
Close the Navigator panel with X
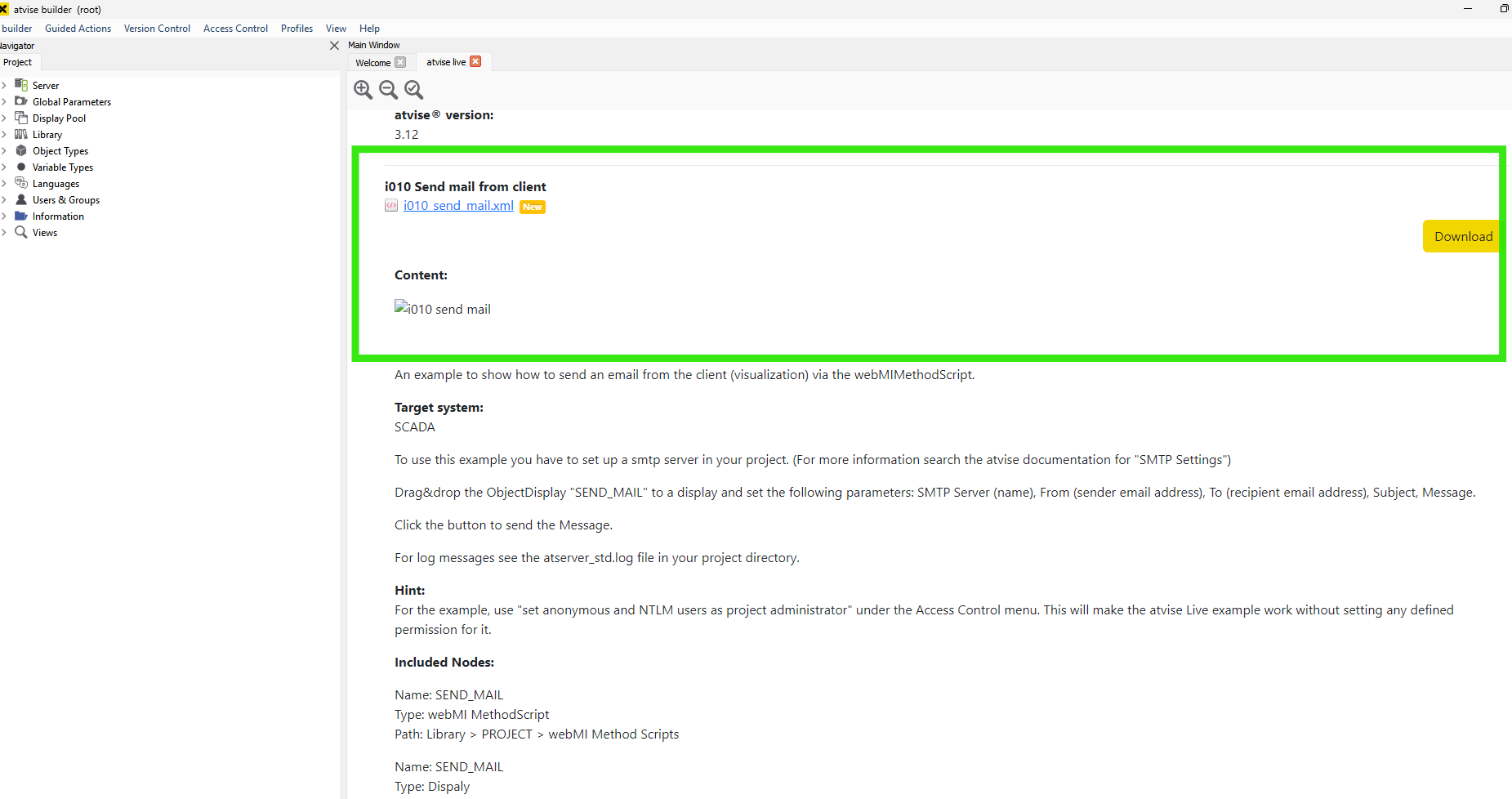pos(334,46)
